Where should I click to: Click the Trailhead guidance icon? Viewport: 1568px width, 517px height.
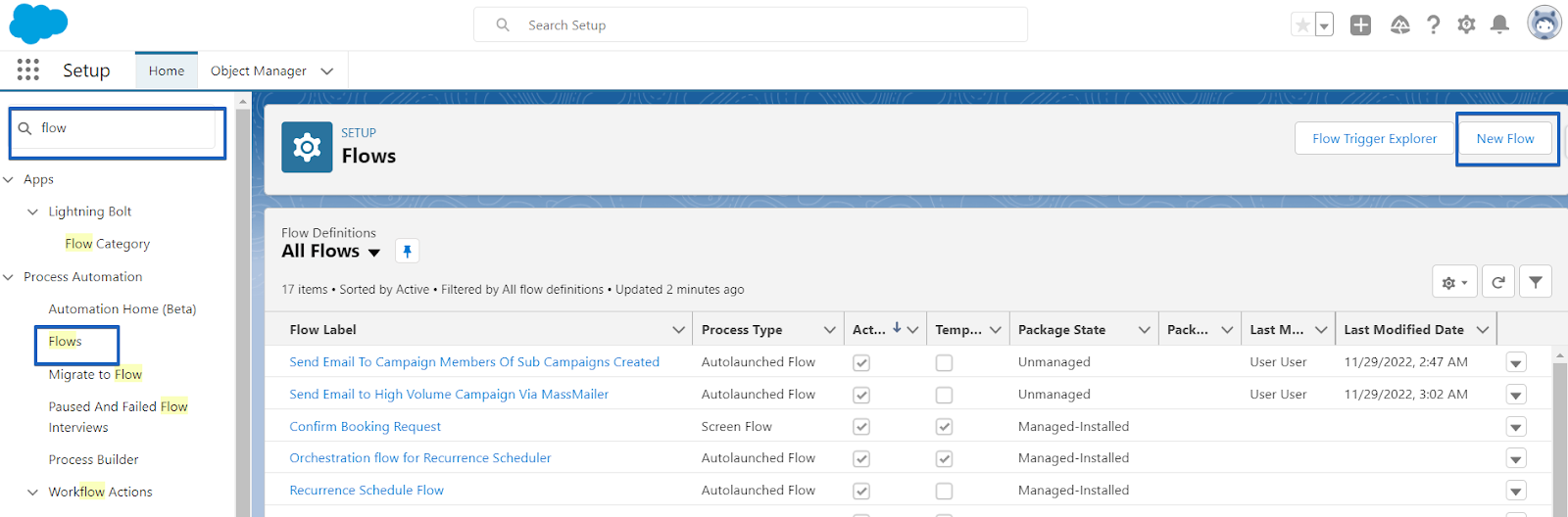(1399, 24)
